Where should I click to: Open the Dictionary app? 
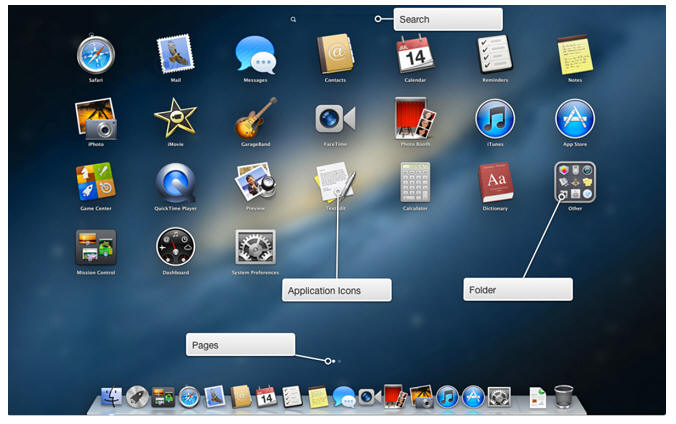coord(495,182)
